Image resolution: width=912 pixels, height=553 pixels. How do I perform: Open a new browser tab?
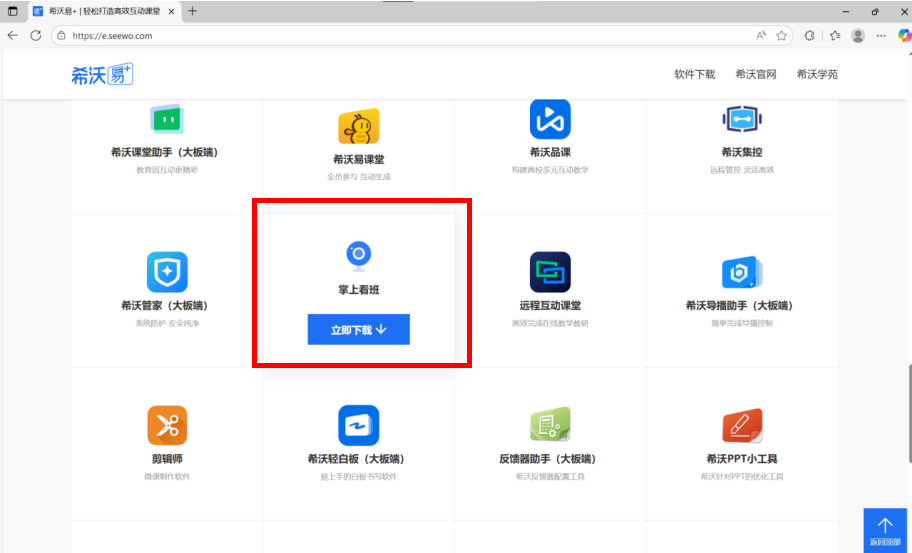click(x=192, y=11)
